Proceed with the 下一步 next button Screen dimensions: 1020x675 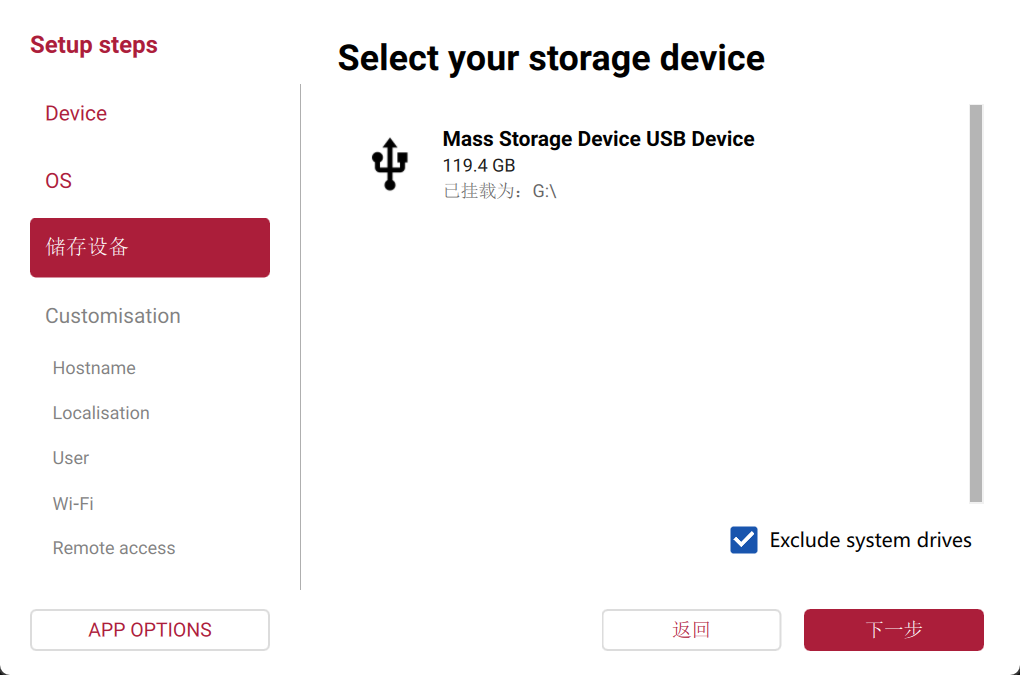pos(893,630)
